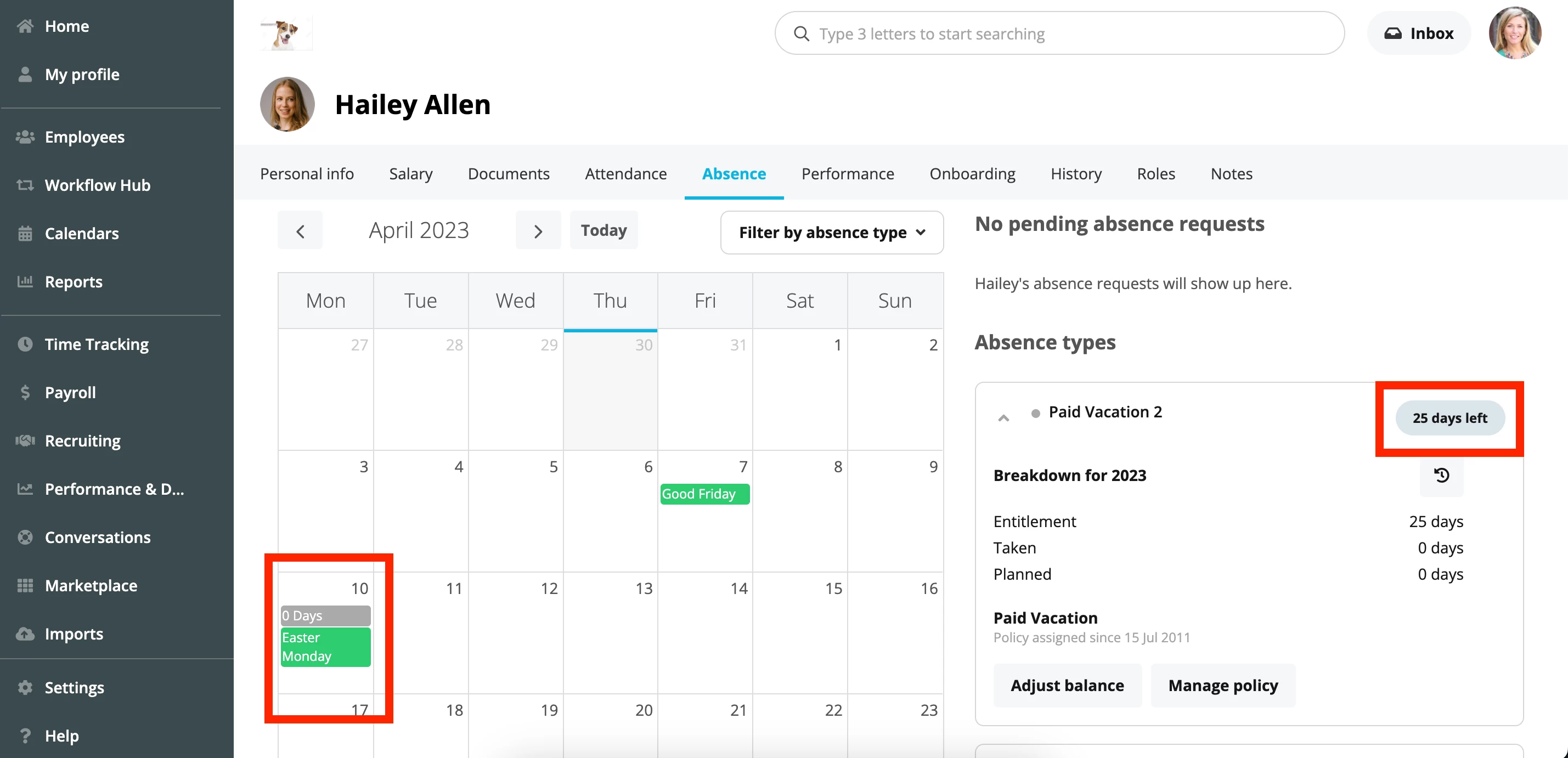Click the company dog logo
The width and height of the screenshot is (1568, 758).
[286, 33]
